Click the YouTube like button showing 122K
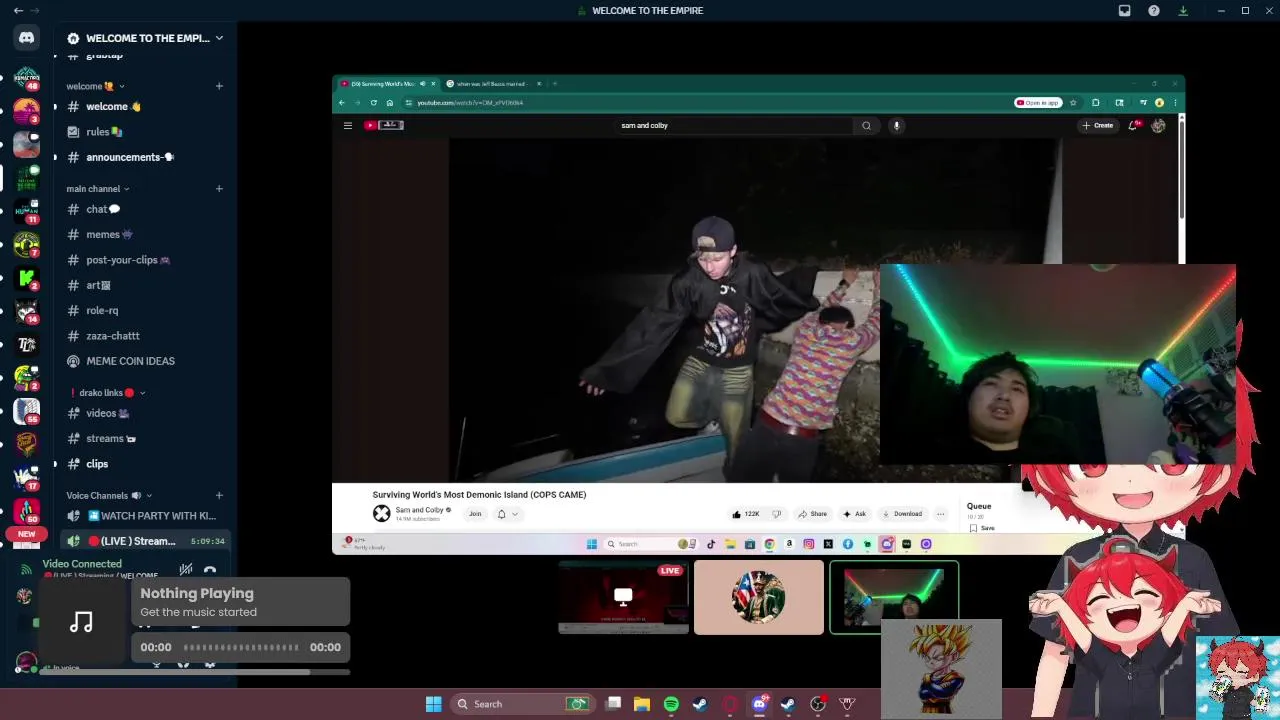 (746, 514)
